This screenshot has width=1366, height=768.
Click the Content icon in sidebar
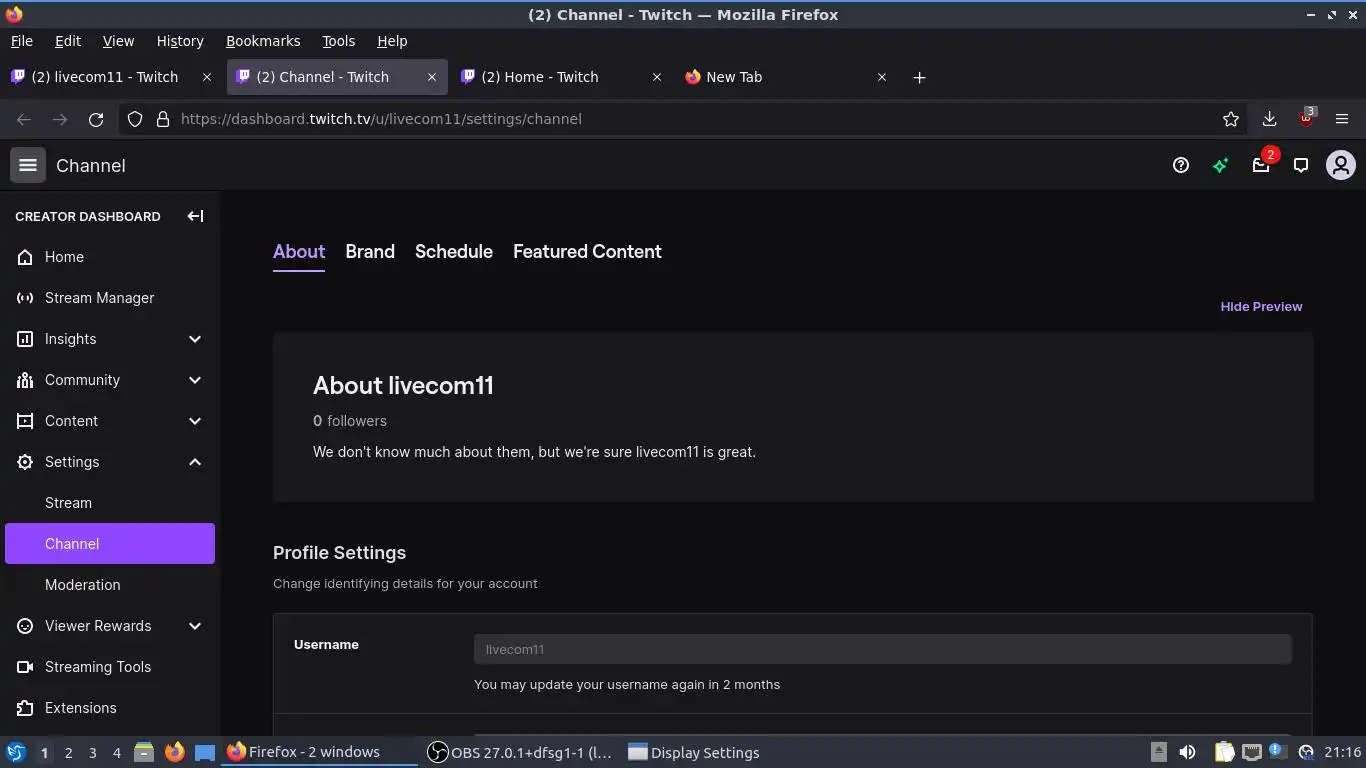[x=25, y=421]
